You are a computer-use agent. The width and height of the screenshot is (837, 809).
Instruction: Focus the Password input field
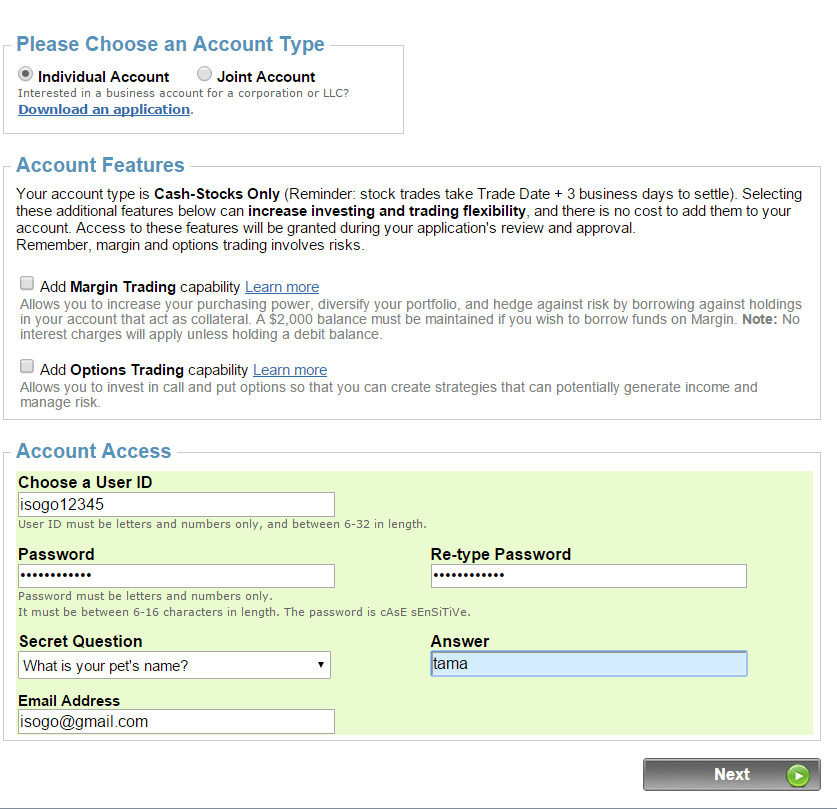[x=176, y=576]
